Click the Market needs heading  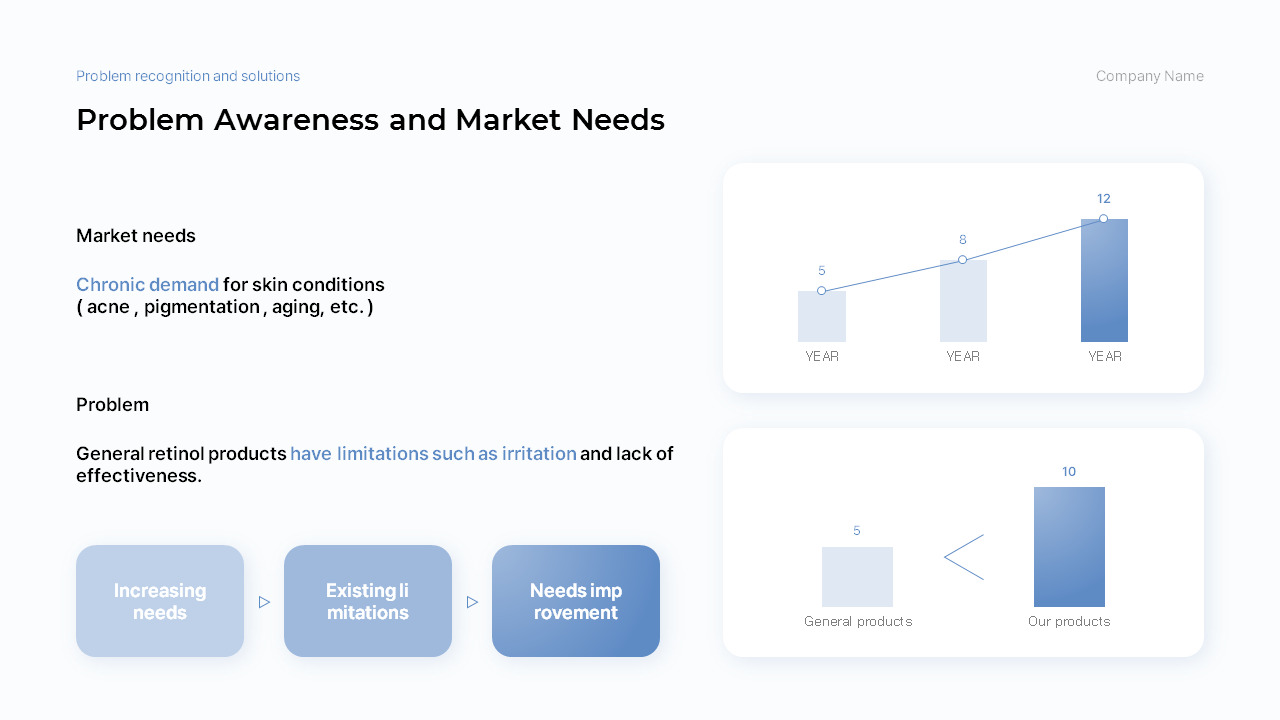pyautogui.click(x=136, y=236)
